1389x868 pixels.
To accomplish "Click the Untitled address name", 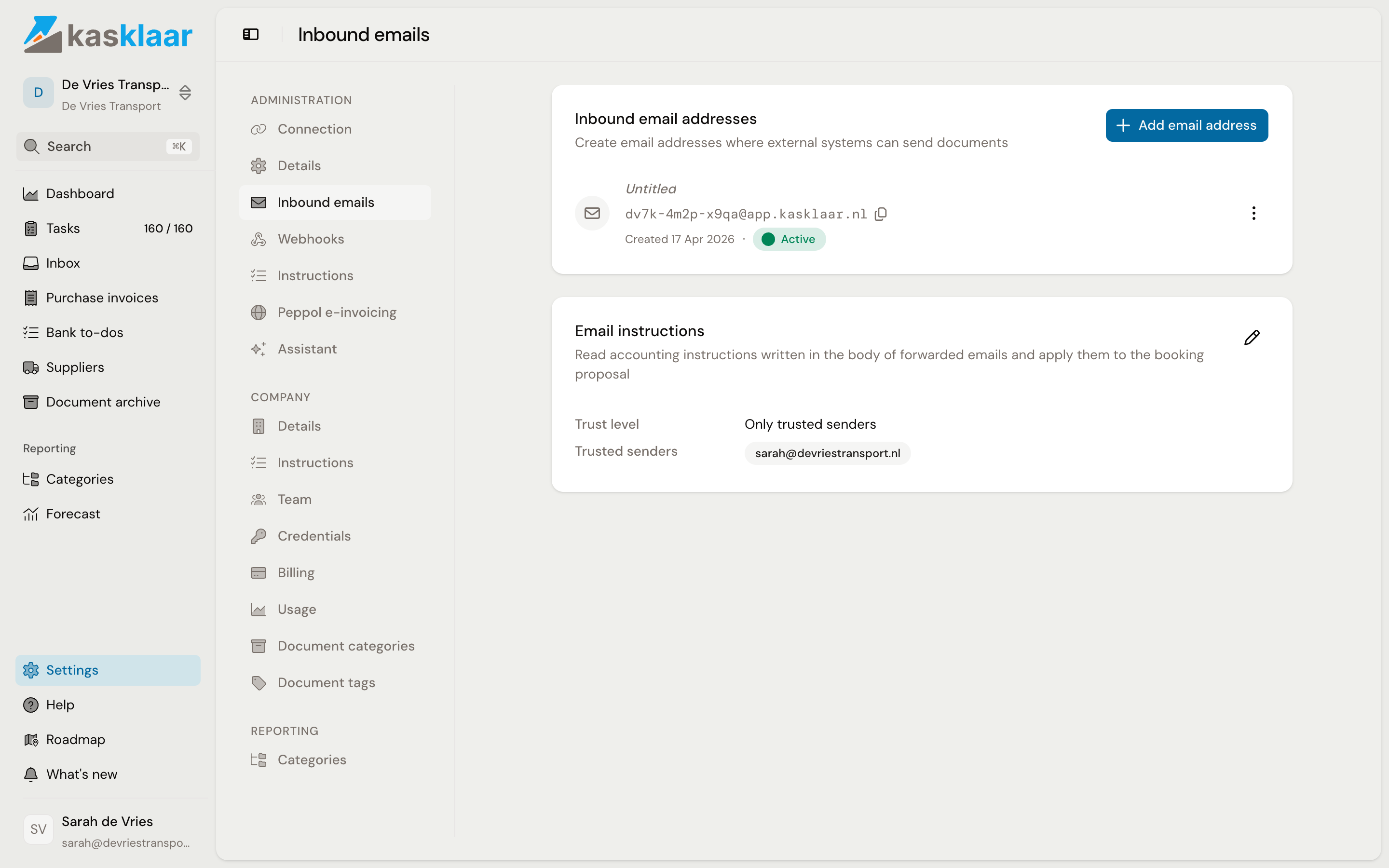I will pyautogui.click(x=650, y=189).
